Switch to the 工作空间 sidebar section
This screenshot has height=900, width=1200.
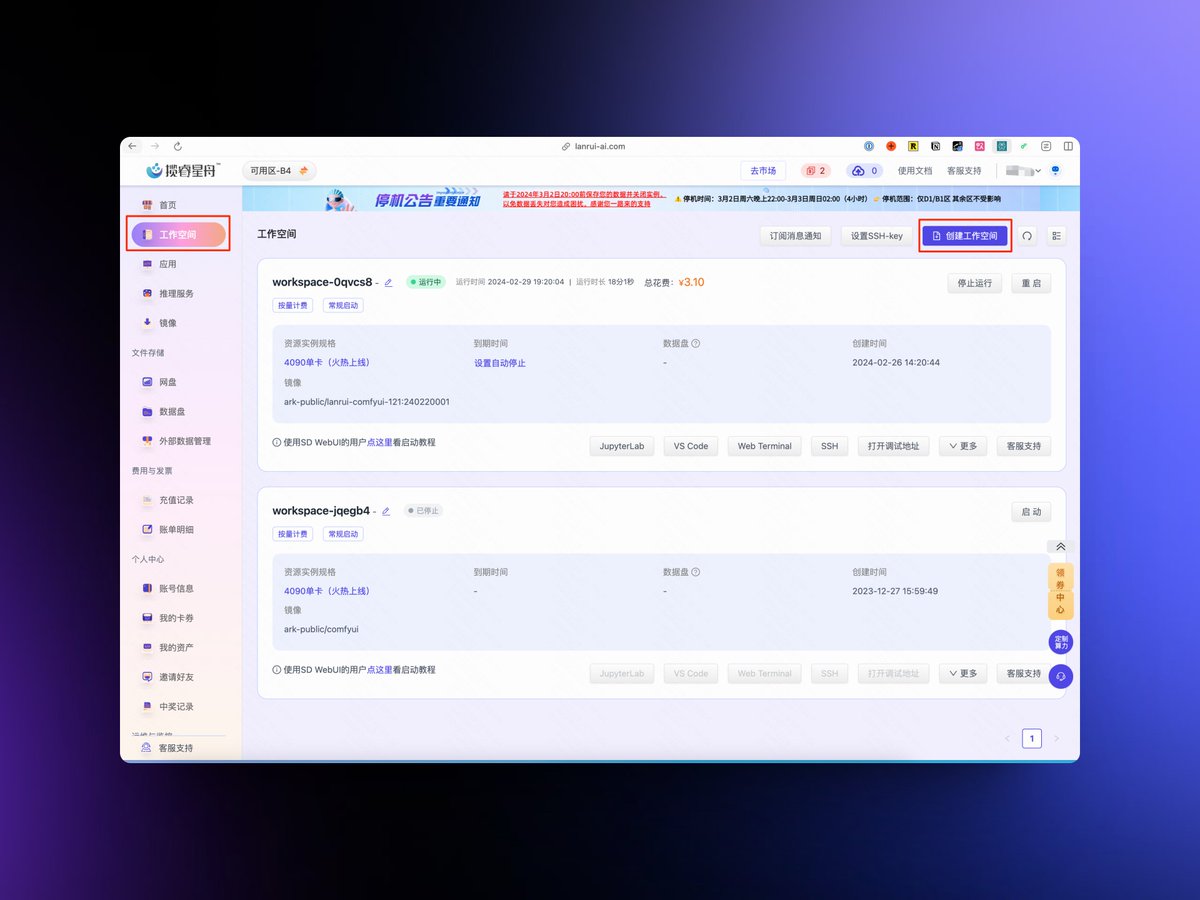[x=178, y=233]
